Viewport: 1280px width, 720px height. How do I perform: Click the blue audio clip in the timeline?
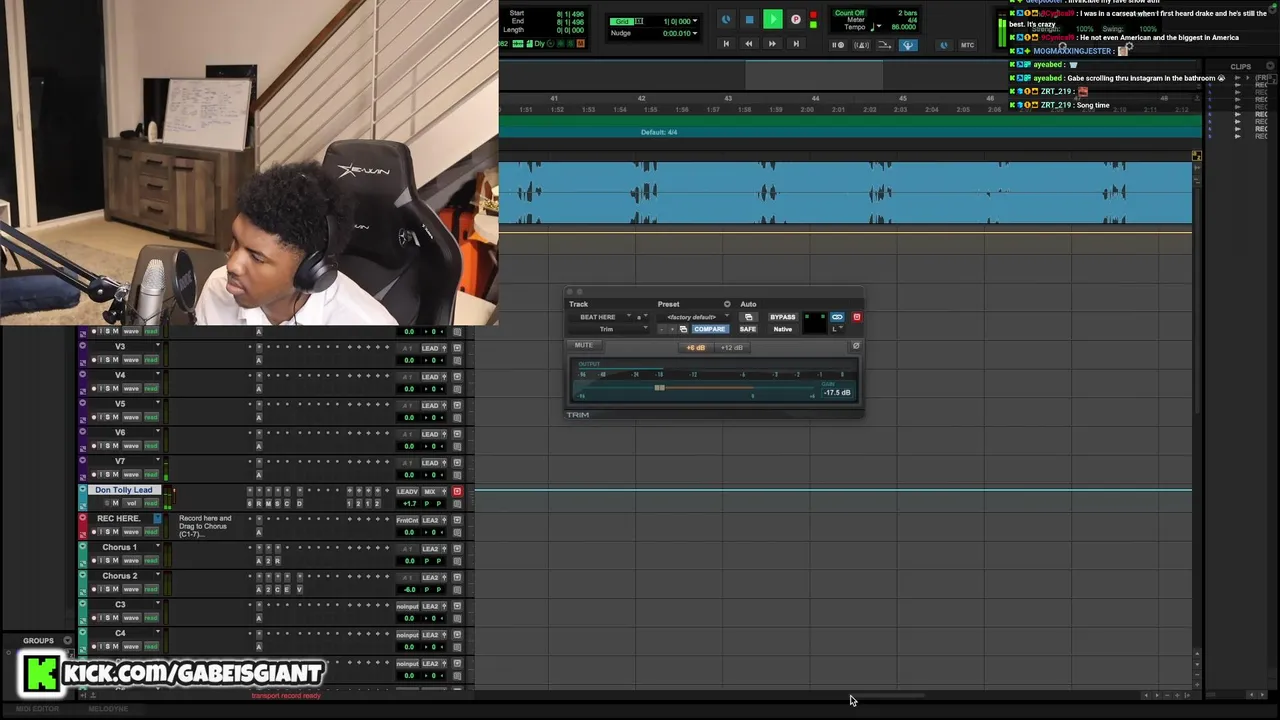tap(845, 193)
